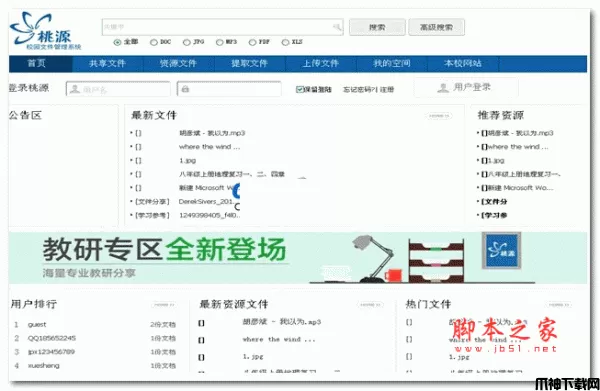Open the .mp3 file in 最新文件
The height and width of the screenshot is (391, 600).
212,133
